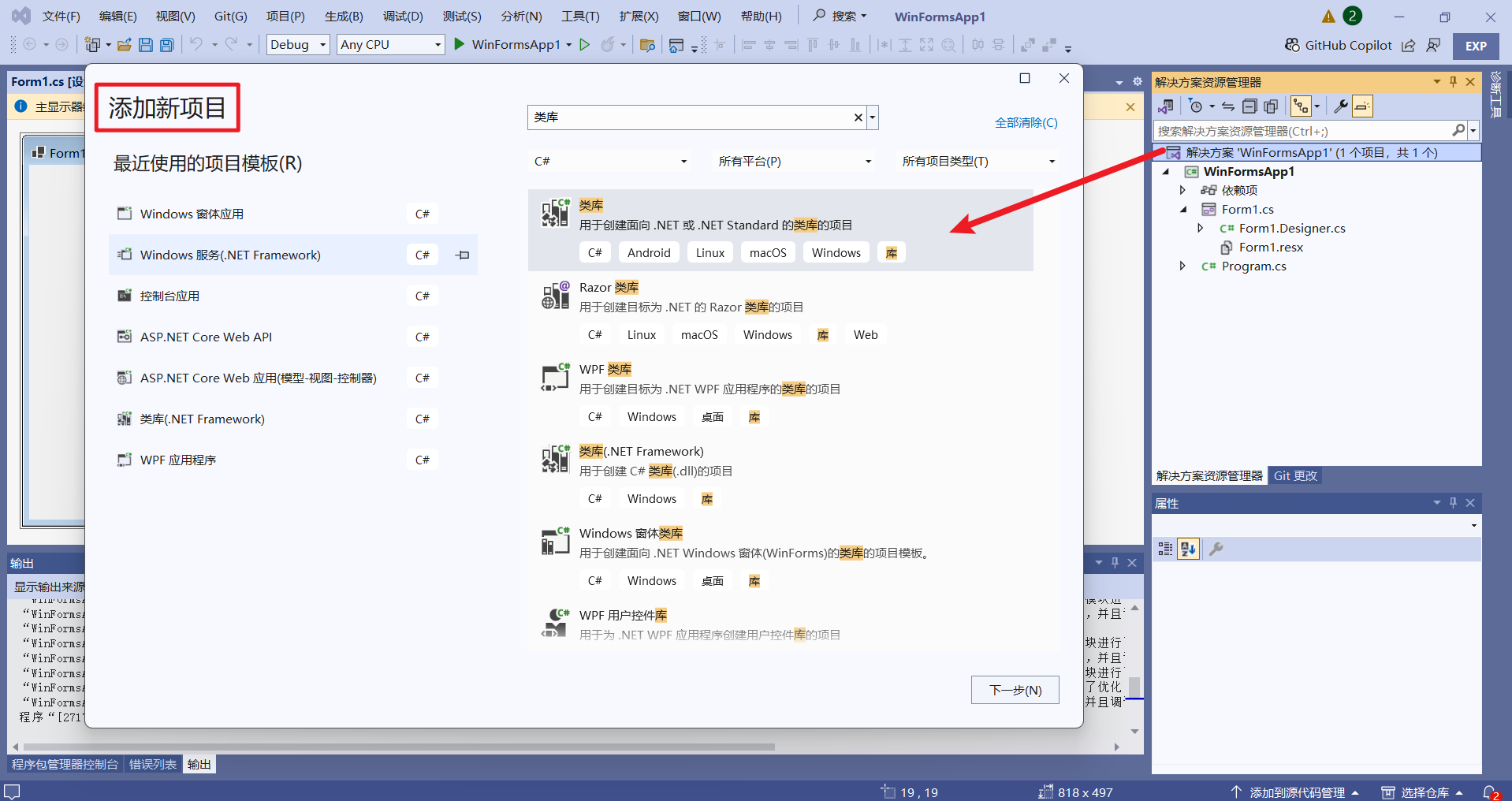Click the EXP button in title bar
Viewport: 1512px width, 801px height.
click(x=1476, y=46)
